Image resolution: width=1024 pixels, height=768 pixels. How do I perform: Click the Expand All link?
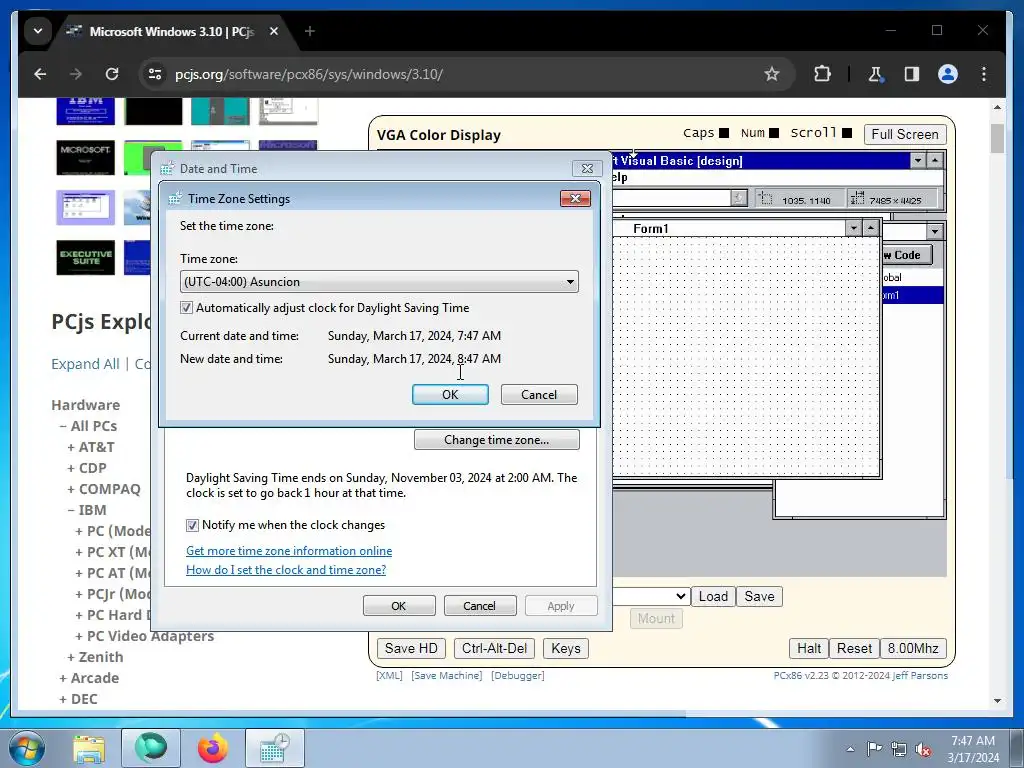tap(86, 364)
